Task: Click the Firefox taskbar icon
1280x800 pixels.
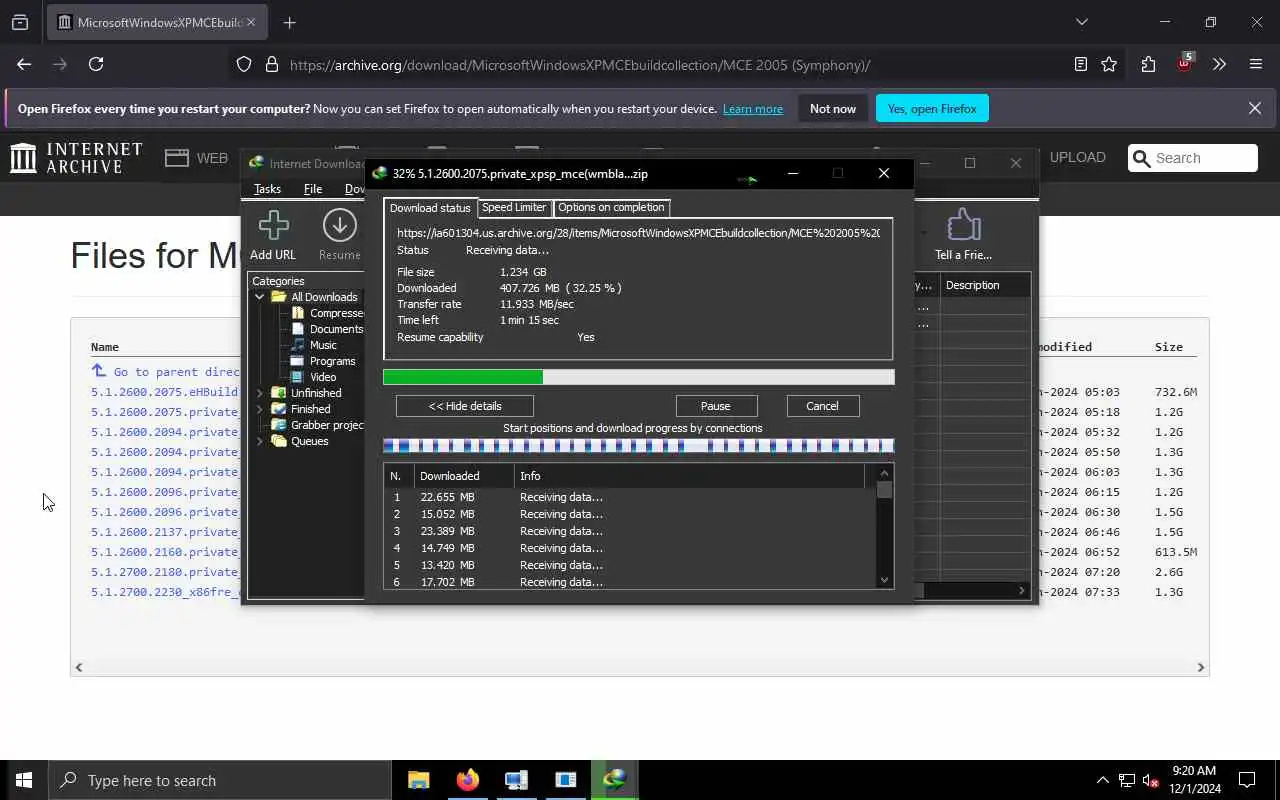Action: (x=467, y=780)
